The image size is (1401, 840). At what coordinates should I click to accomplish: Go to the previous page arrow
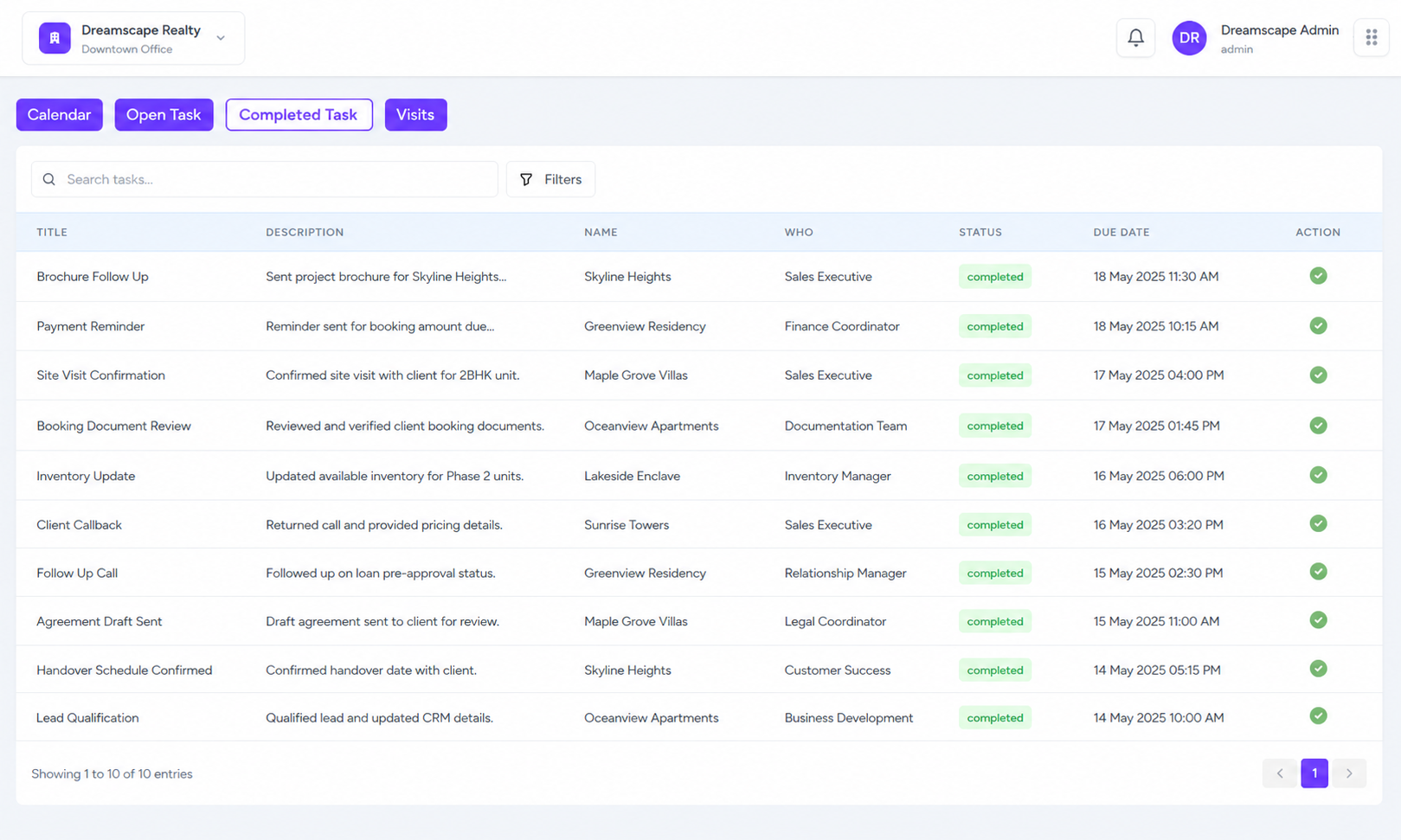pyautogui.click(x=1280, y=773)
